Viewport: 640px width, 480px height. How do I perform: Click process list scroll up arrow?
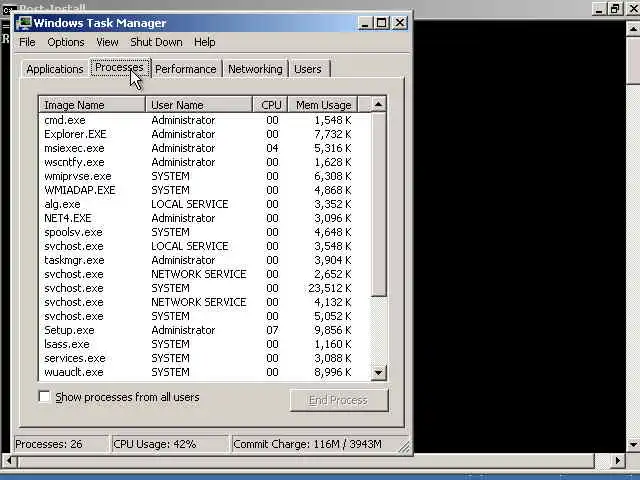tap(378, 104)
